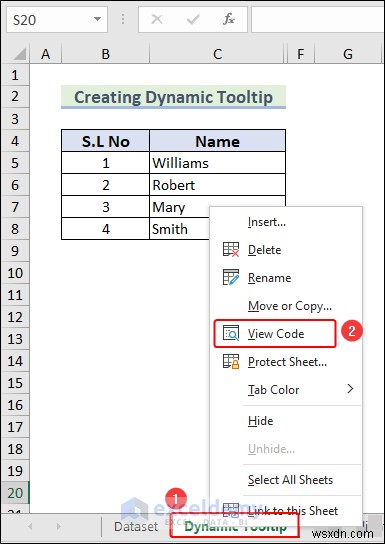Click the Robert name cell
Viewport: 385px width, 544px height.
pos(217,185)
